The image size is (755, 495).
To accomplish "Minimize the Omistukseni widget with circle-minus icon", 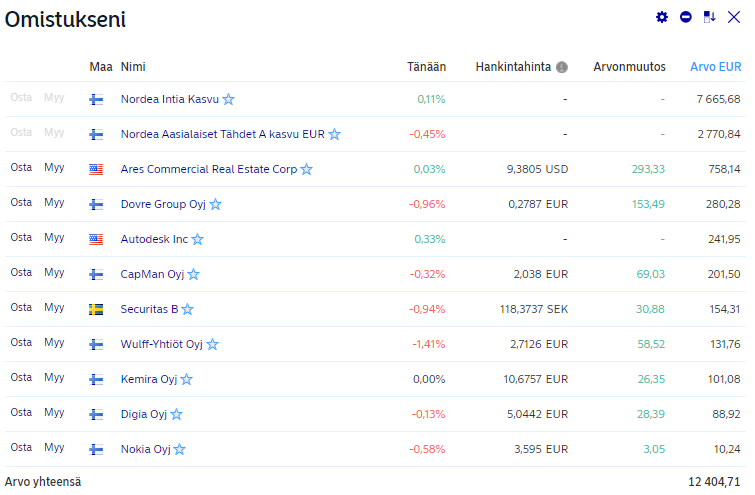I will [x=686, y=17].
